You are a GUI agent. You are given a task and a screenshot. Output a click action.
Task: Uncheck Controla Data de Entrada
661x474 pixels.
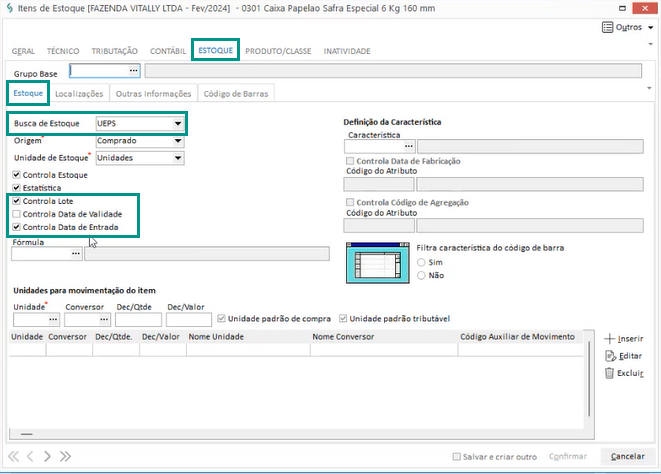click(16, 227)
